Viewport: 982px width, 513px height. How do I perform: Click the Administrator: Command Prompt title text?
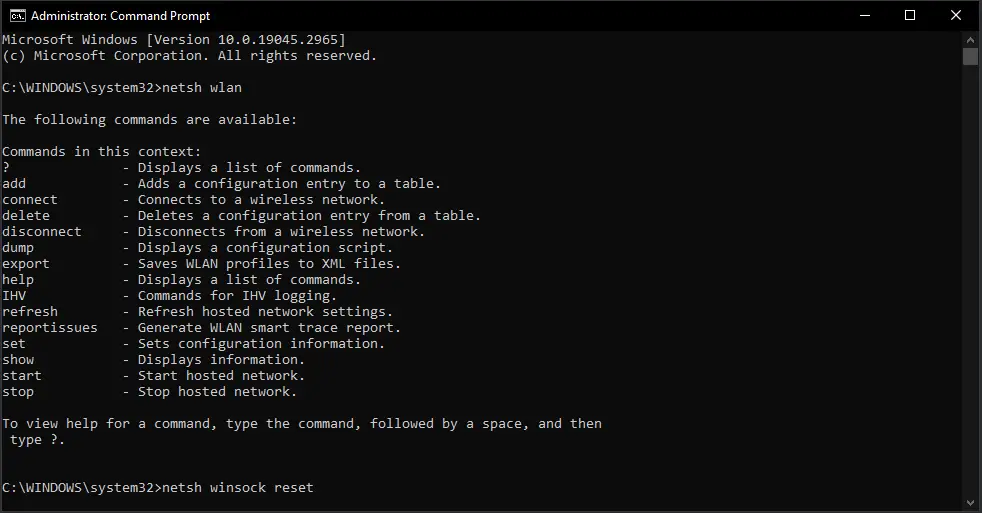pyautogui.click(x=120, y=16)
